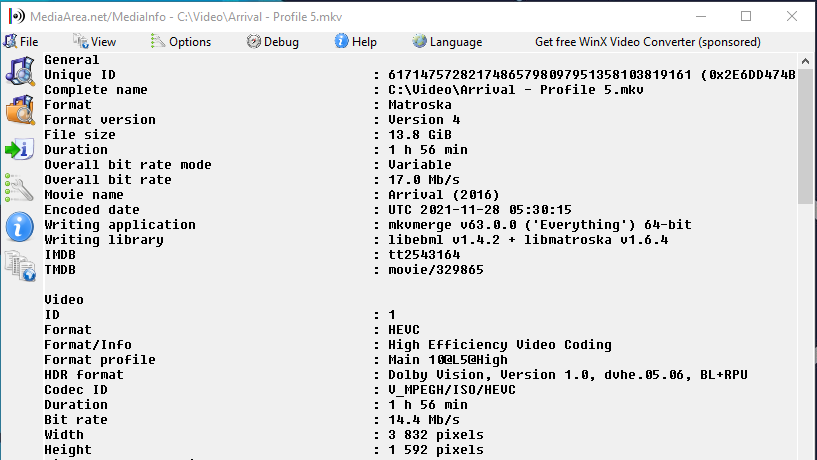Click the Overall bit rate mode label
817x460 pixels.
[x=128, y=165]
